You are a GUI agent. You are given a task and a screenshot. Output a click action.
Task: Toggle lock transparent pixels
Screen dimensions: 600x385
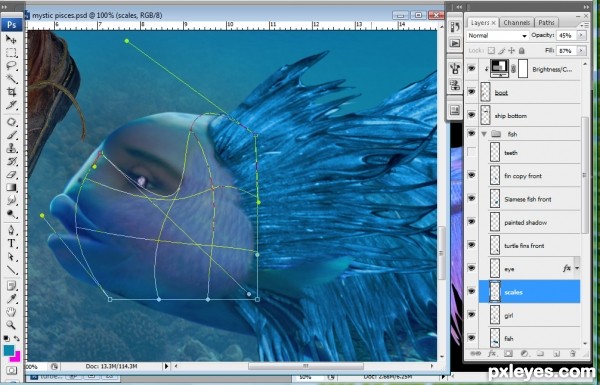pos(491,51)
